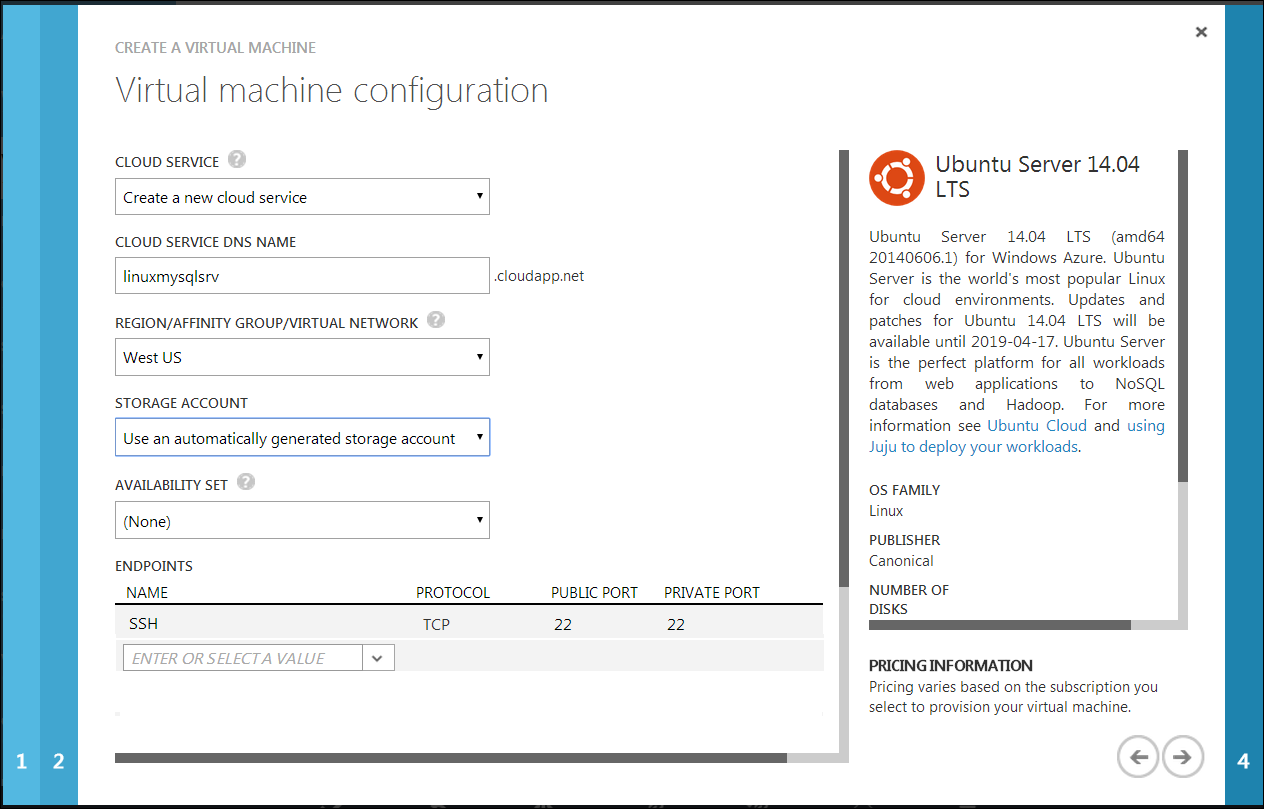Image resolution: width=1264 pixels, height=809 pixels.
Task: Go back with the previous arrow
Action: click(x=1138, y=757)
